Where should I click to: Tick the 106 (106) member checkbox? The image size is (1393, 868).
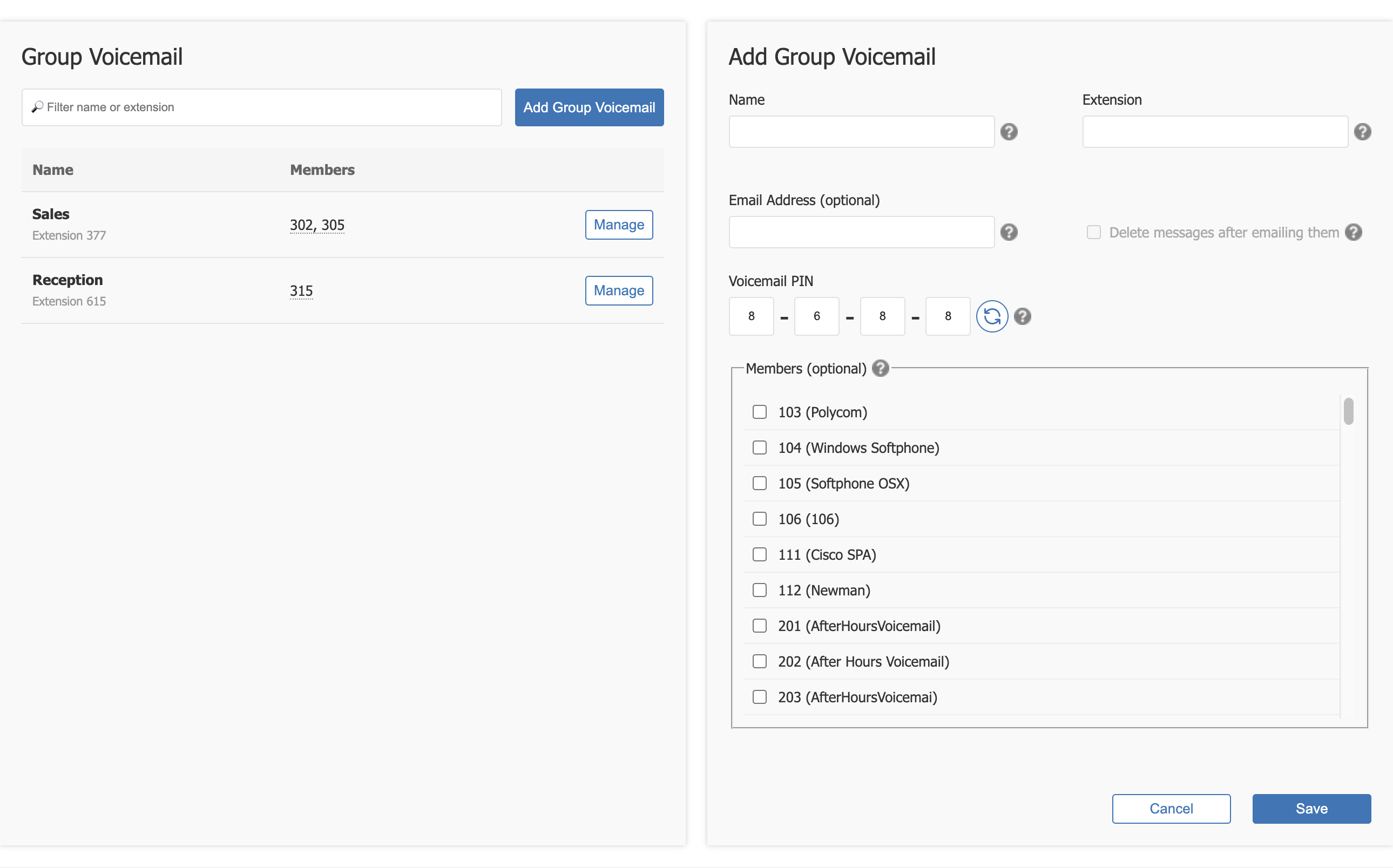(760, 519)
